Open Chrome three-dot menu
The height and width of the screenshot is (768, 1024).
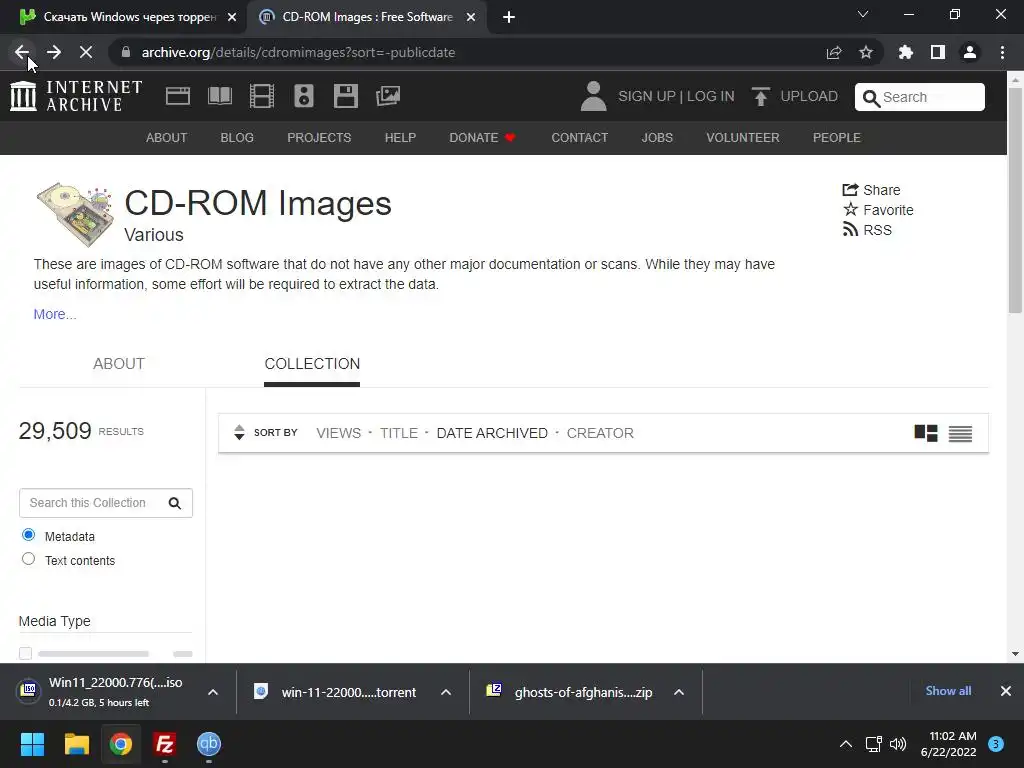click(1002, 52)
